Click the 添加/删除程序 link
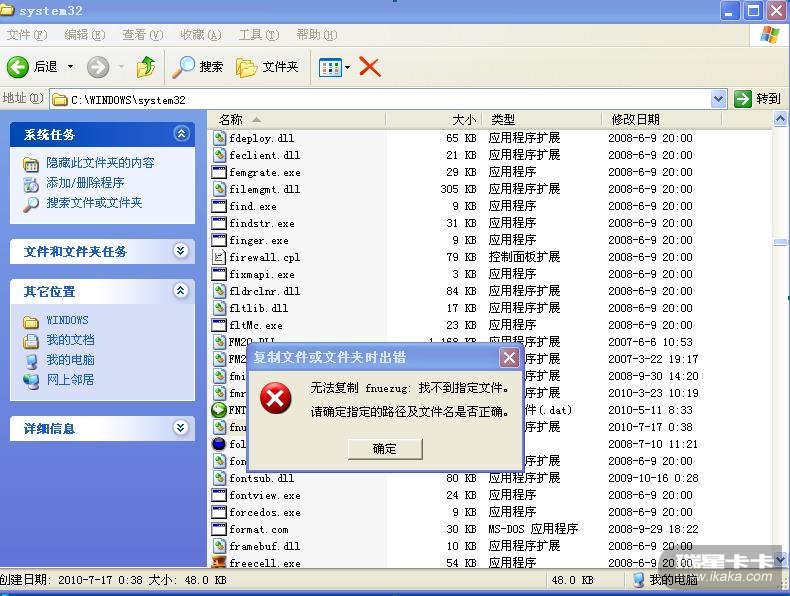The height and width of the screenshot is (596, 790). [85, 183]
